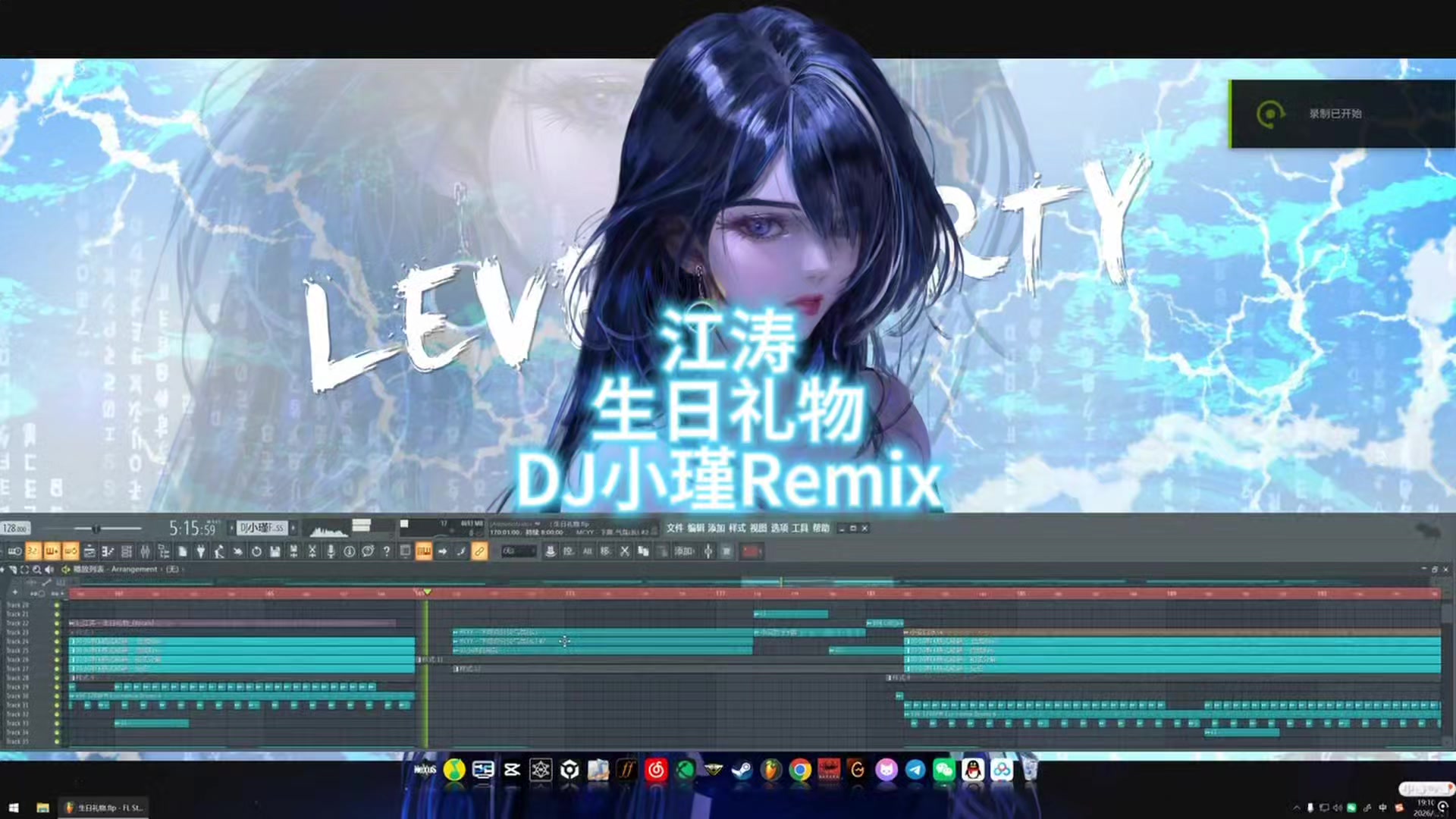
Task: Click the FL Studio taskbar button
Action: coord(104,808)
